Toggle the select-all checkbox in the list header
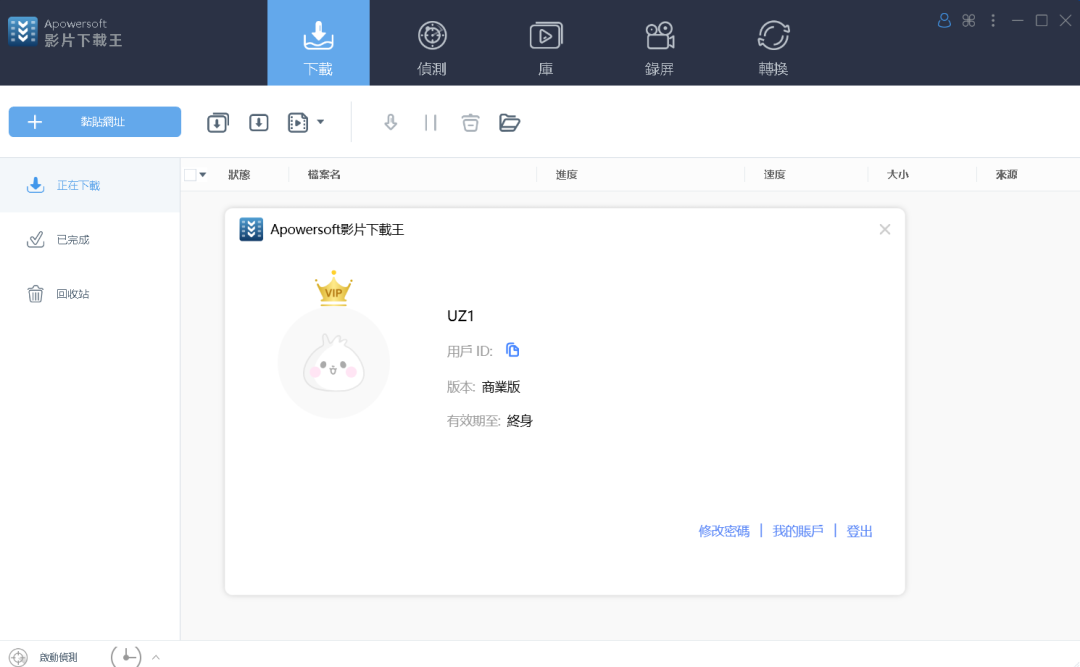1080x667 pixels. (190, 175)
